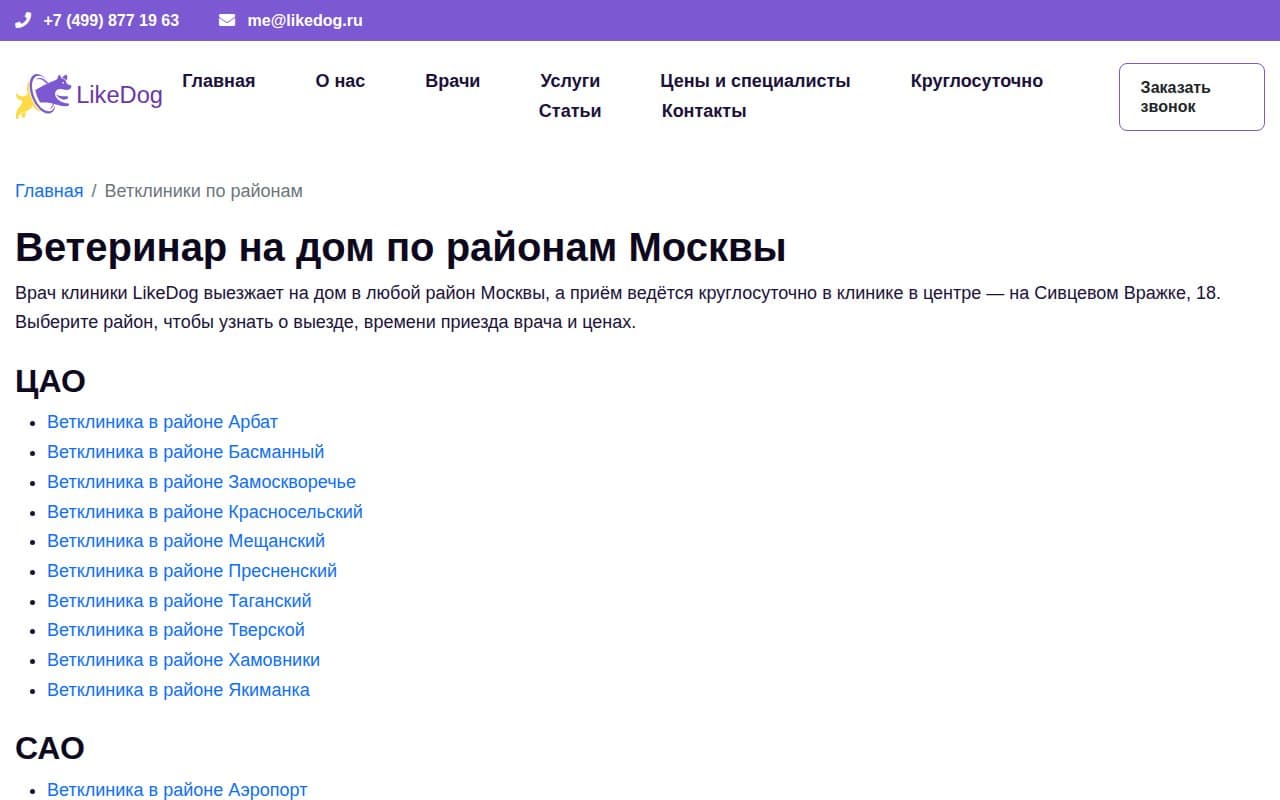Click breadcrumb text Ветклиники по районам
The height and width of the screenshot is (800, 1280).
pos(204,191)
